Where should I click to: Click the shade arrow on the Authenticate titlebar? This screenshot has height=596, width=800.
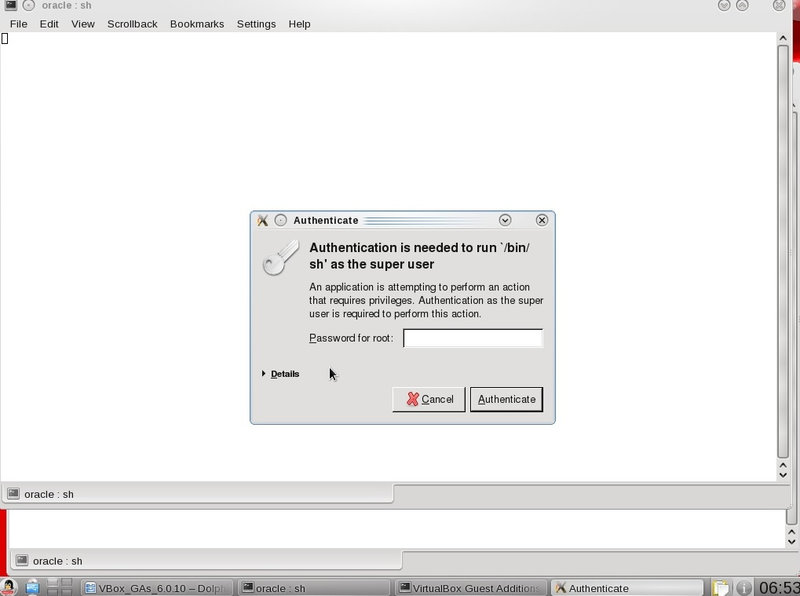point(503,220)
